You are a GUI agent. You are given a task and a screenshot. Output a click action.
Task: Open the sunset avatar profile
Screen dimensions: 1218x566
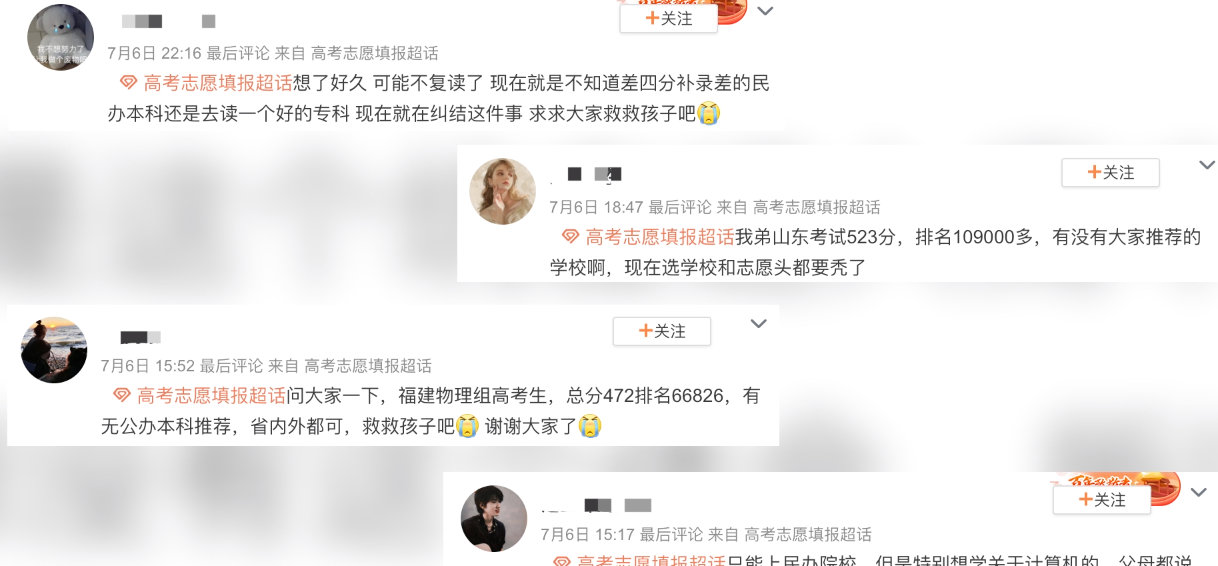tap(54, 349)
